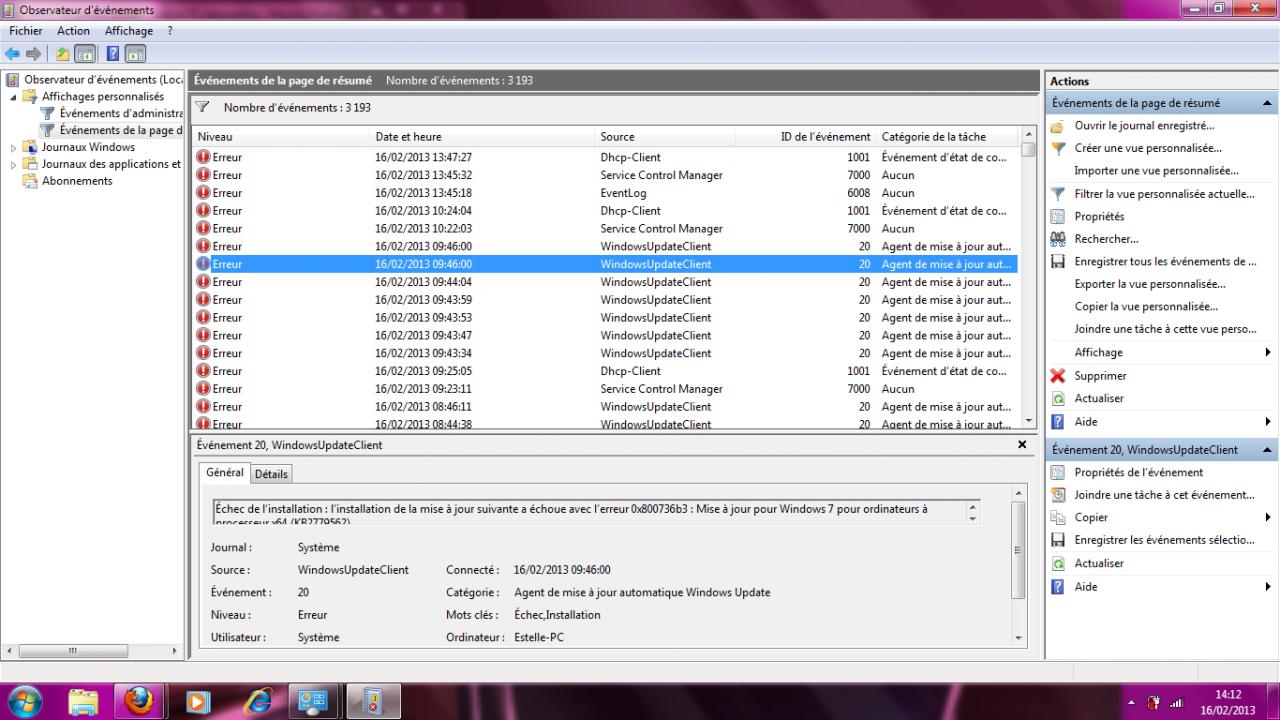Expand the Journaux Windows tree node
The height and width of the screenshot is (720, 1280).
[x=14, y=148]
